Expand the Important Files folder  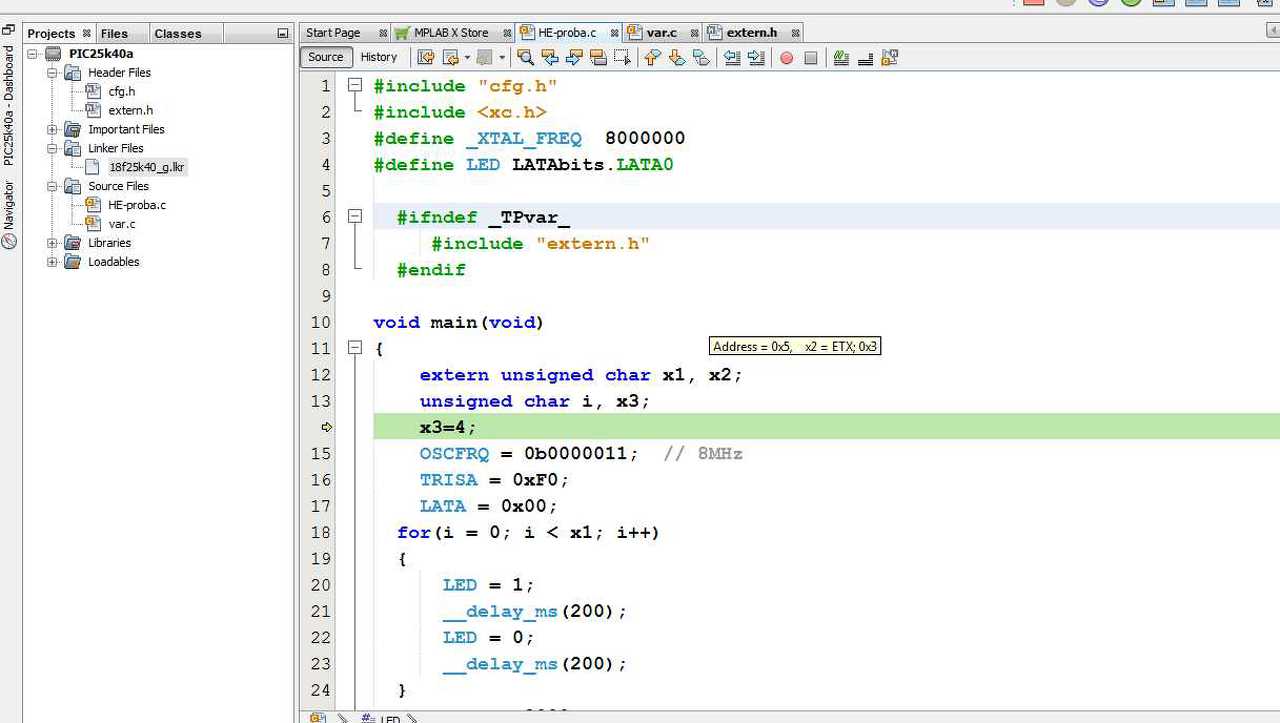click(x=52, y=130)
